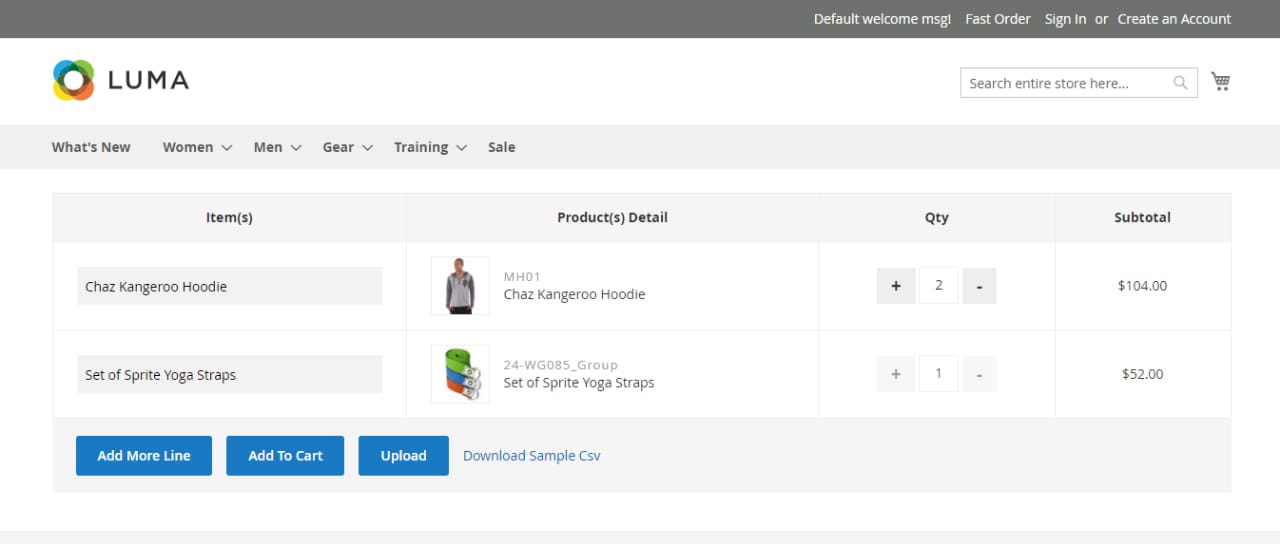Open the Sprite Yoga Straps product thumbnail
This screenshot has height=544, width=1280.
[x=460, y=374]
